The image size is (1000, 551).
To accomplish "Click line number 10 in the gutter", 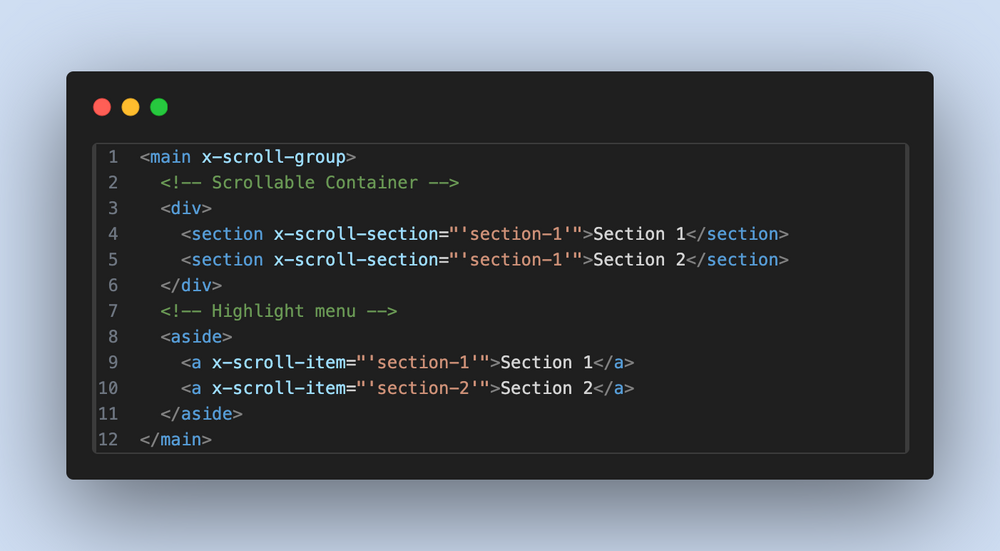I will pyautogui.click(x=108, y=388).
